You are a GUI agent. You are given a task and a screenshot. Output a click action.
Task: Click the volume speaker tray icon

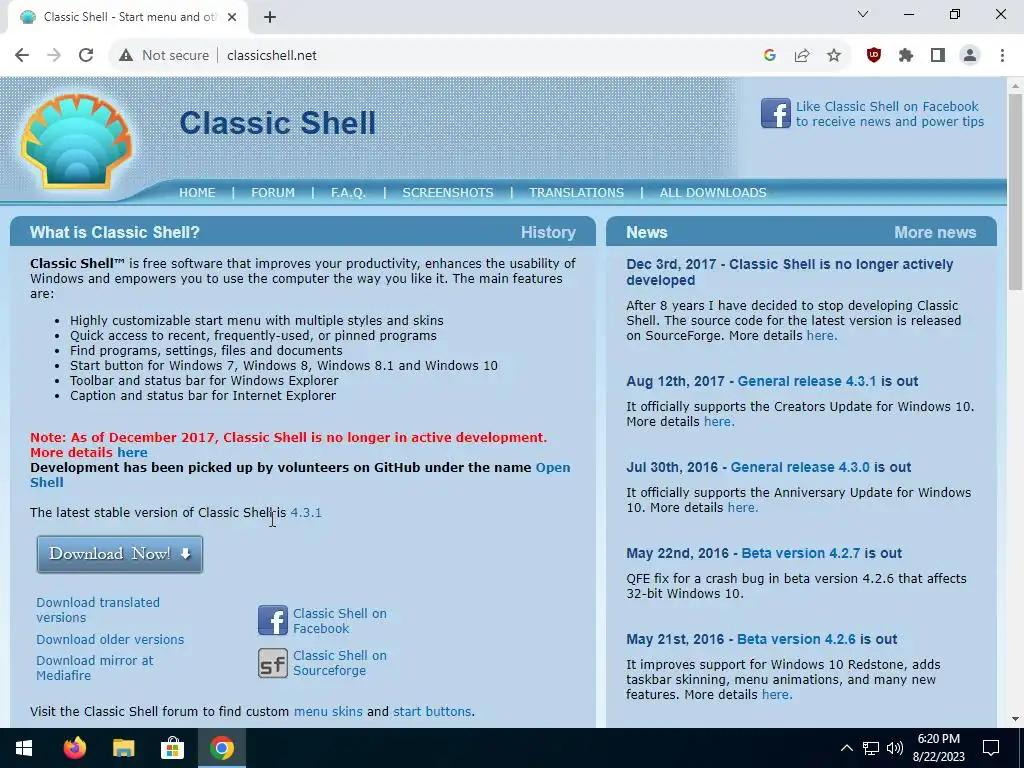895,748
